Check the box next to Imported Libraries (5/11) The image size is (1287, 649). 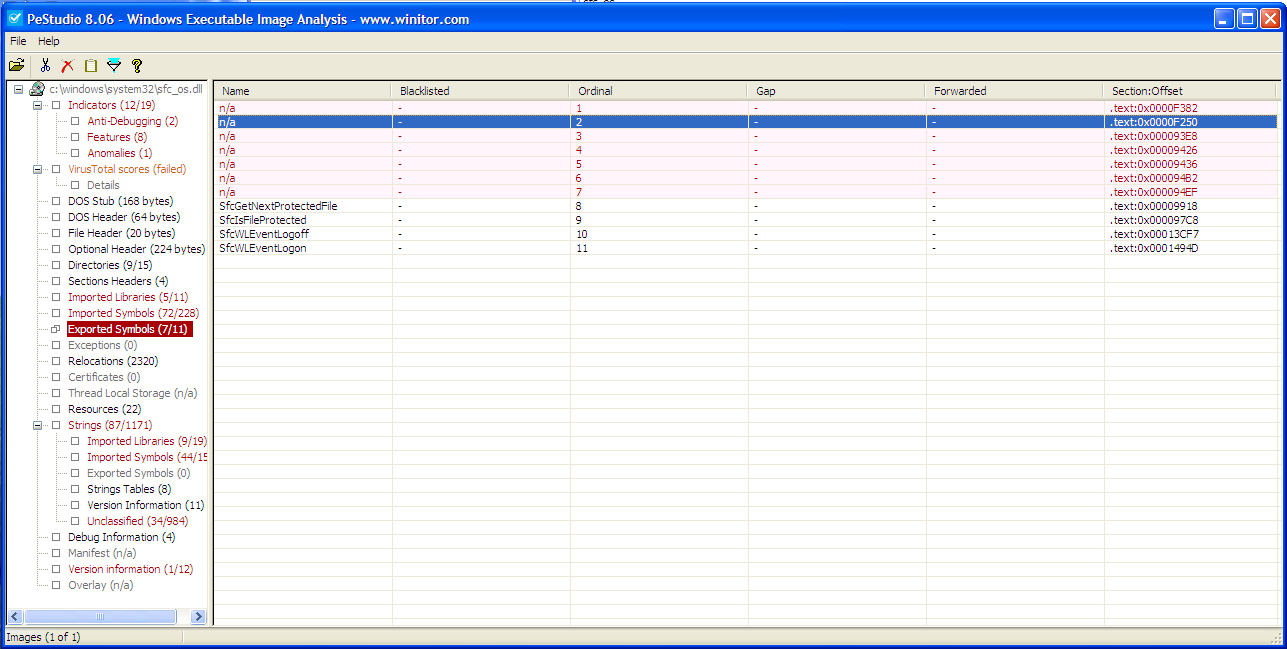pyautogui.click(x=56, y=297)
